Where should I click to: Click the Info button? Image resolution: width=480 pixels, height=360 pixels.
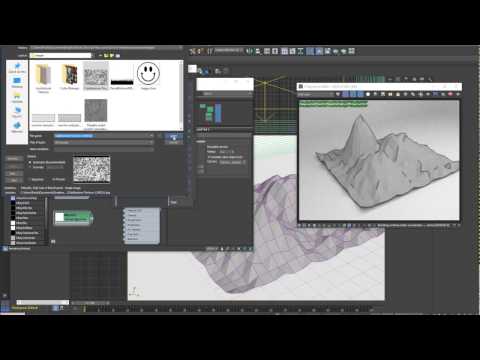[x=14, y=173]
